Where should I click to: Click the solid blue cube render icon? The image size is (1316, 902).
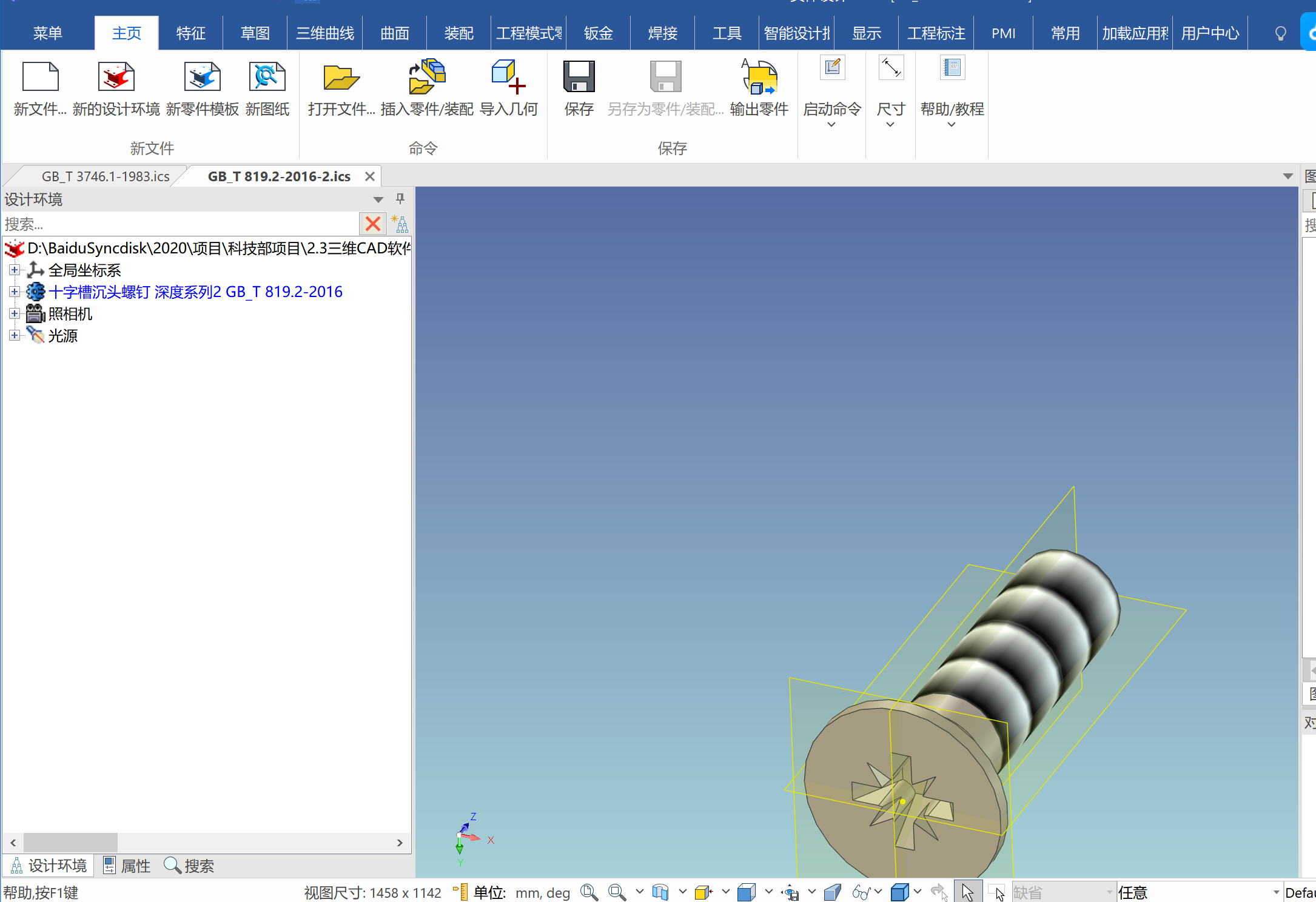point(900,892)
